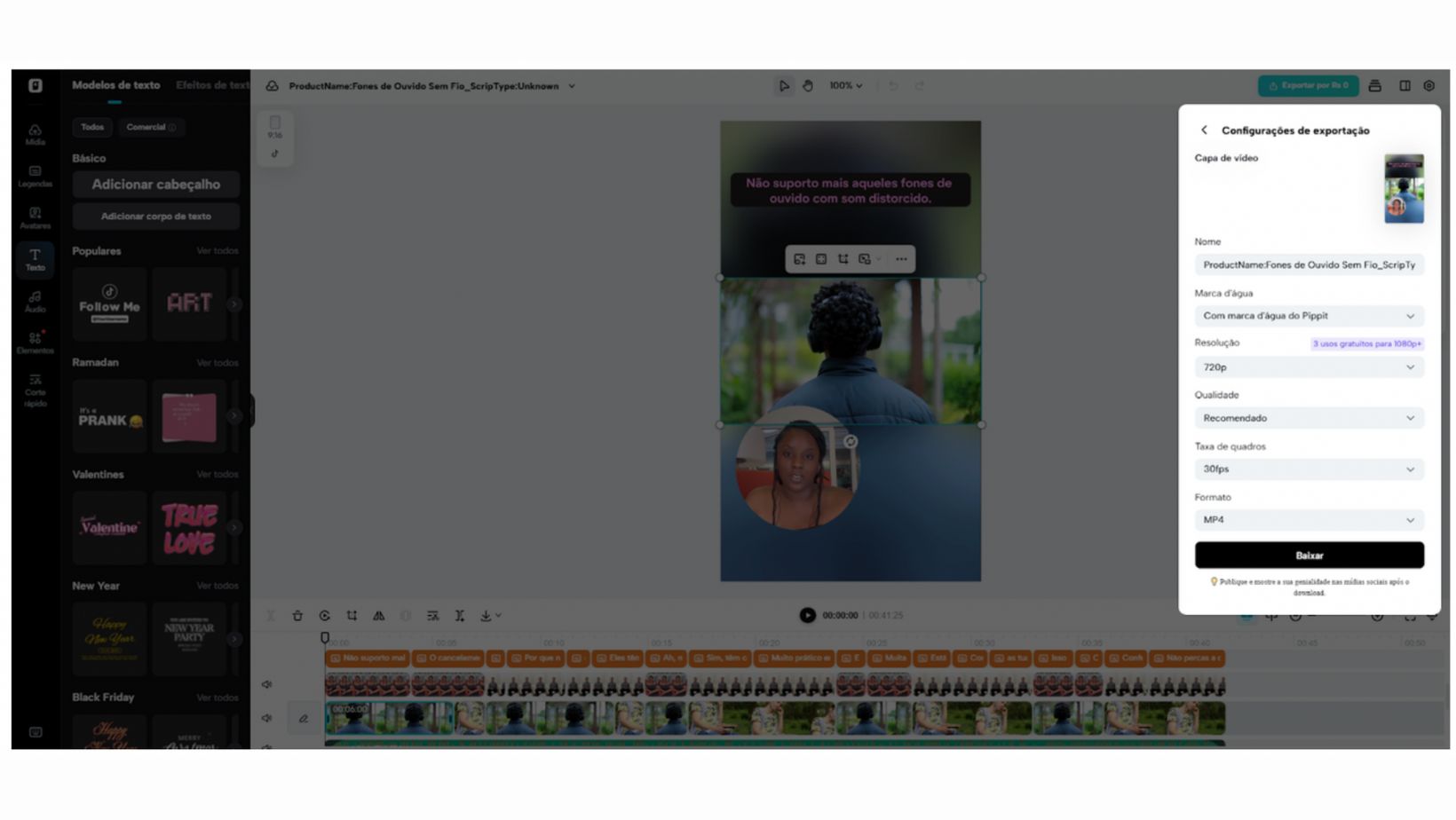Screen dimensions: 1456x820
Task: Select the hand pan tool
Action: pos(808,86)
